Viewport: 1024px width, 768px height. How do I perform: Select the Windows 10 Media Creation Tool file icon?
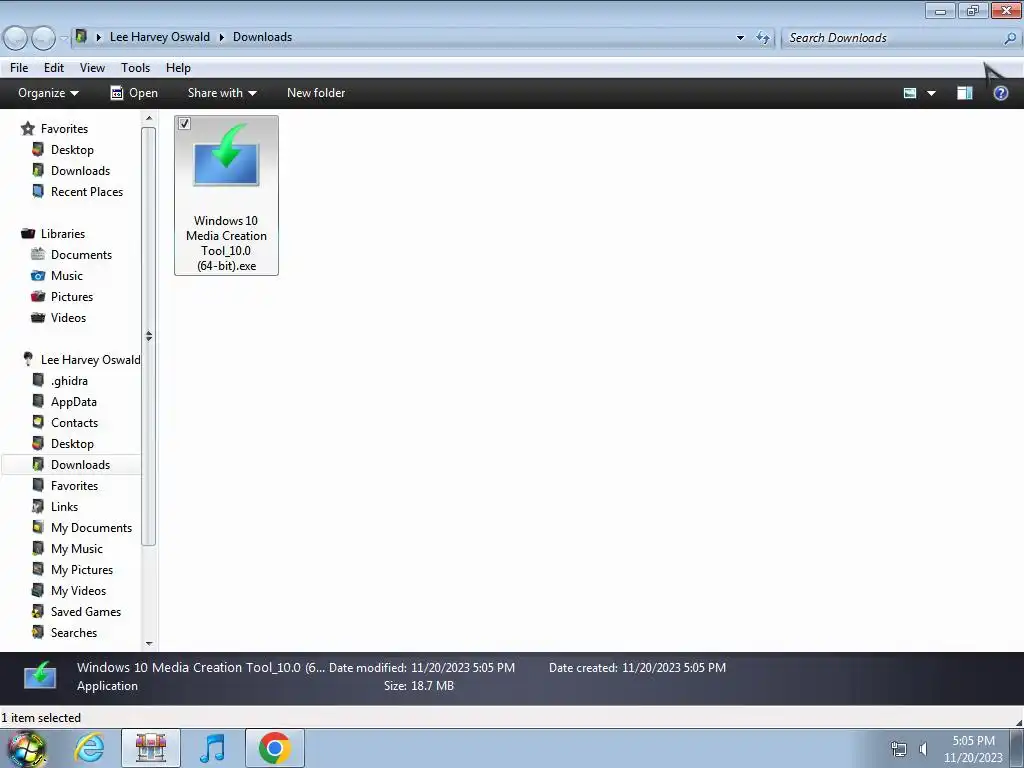226,155
